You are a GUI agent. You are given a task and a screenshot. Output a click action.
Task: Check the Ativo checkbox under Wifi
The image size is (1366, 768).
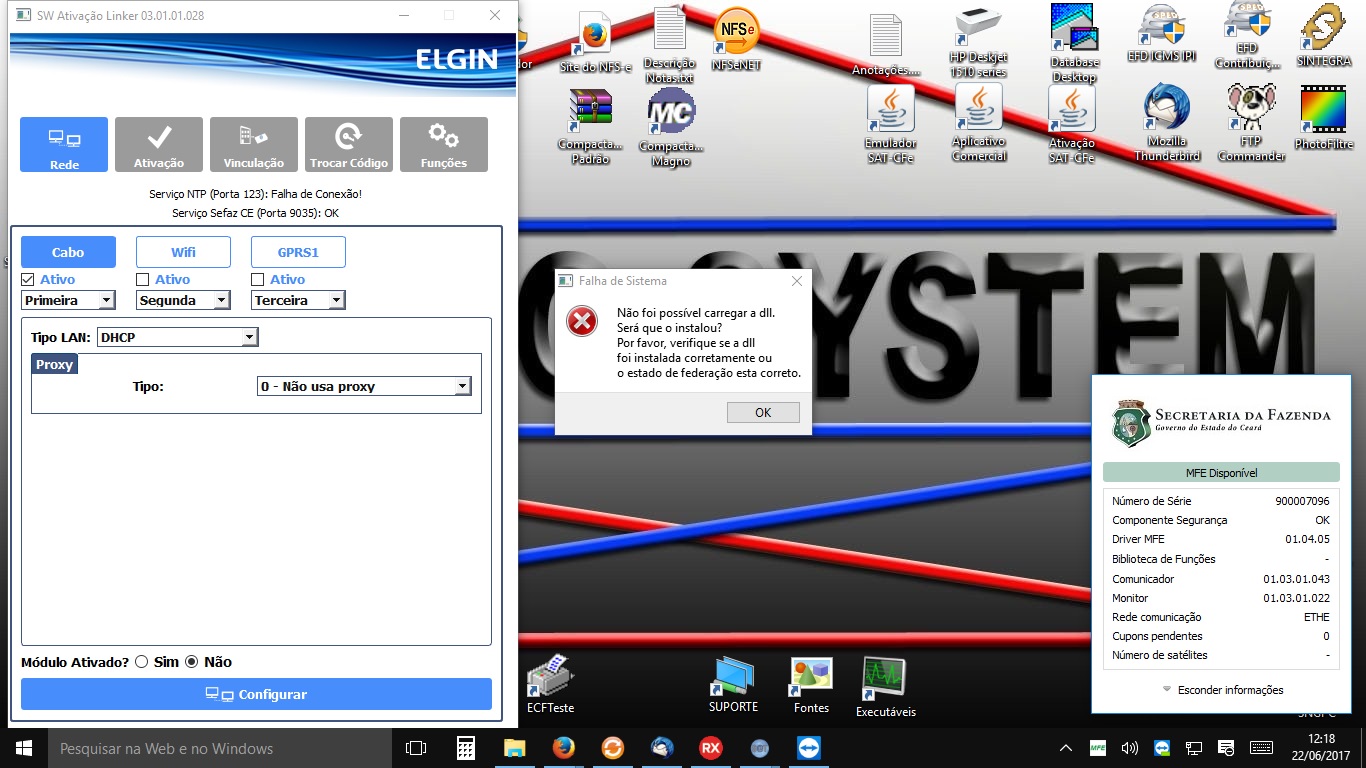click(x=143, y=279)
